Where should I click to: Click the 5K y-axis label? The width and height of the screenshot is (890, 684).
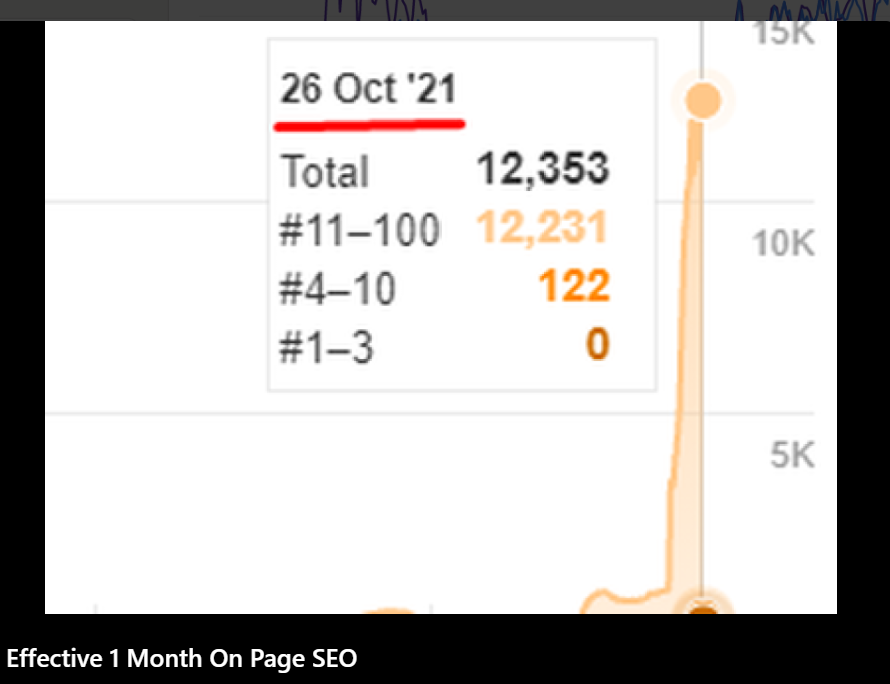792,456
